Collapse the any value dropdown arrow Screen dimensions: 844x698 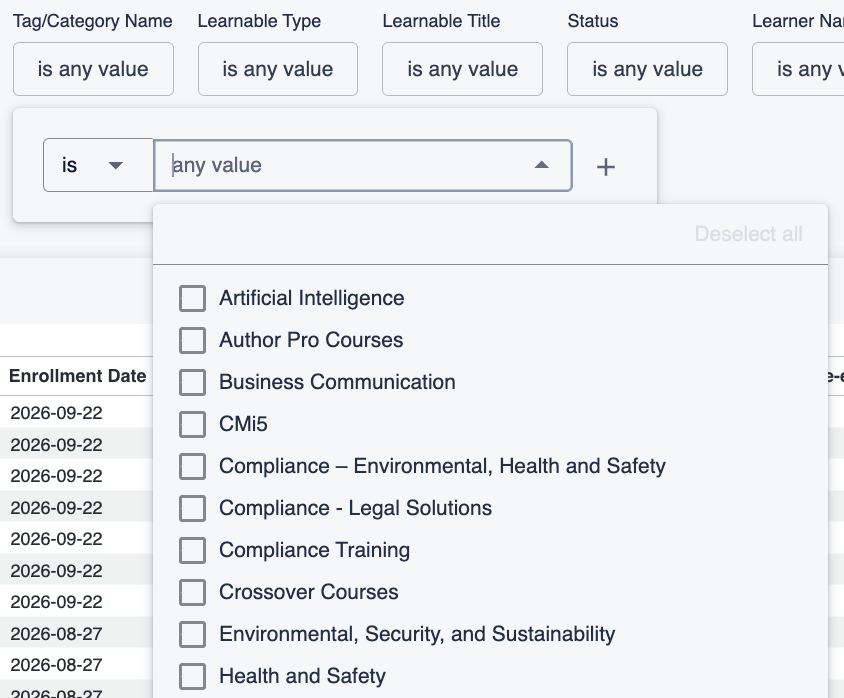[x=541, y=165]
